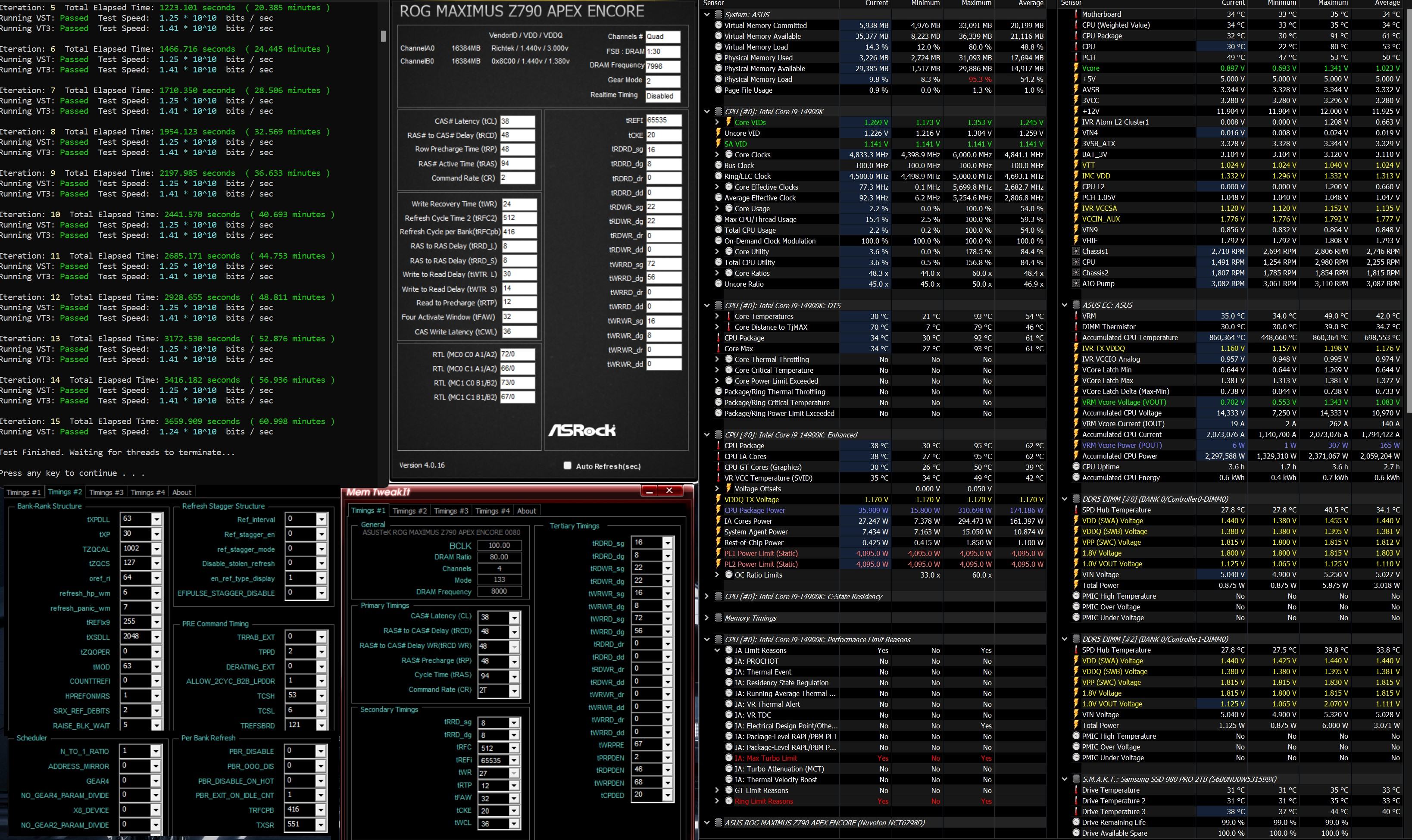Open the Command Rate (CR) 2T dropdown

(514, 690)
